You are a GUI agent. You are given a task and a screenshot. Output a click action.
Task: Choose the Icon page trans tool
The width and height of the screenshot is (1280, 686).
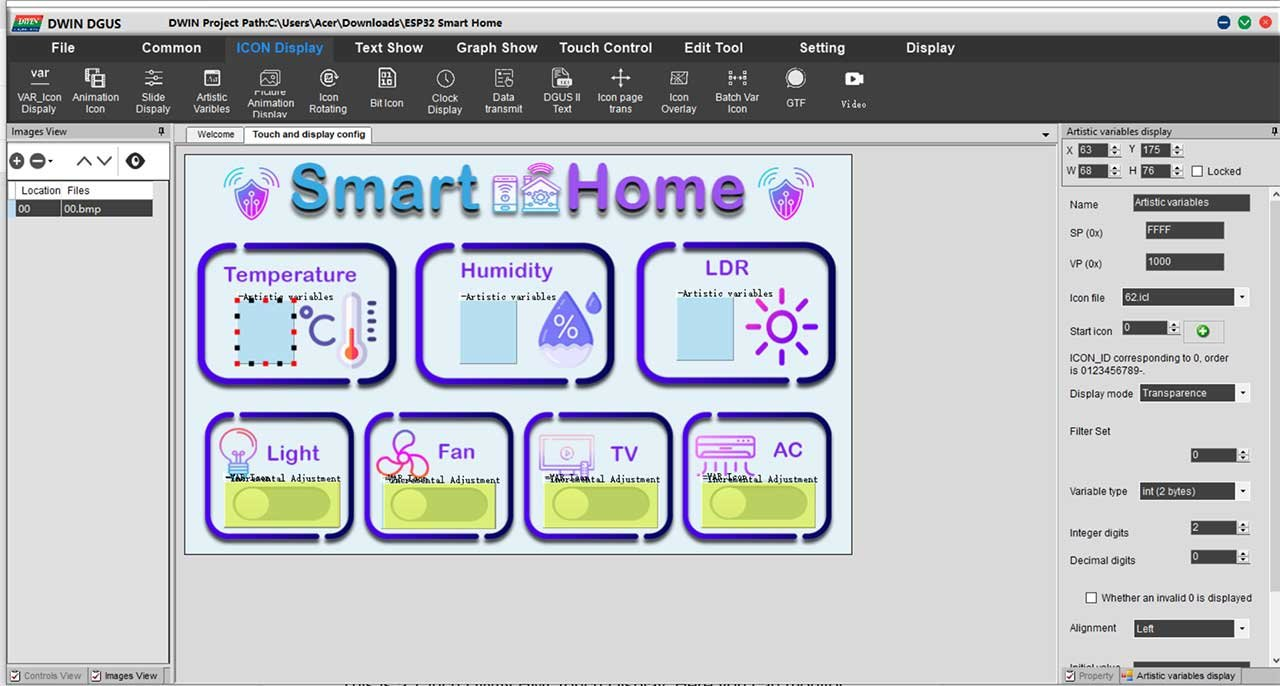point(620,89)
